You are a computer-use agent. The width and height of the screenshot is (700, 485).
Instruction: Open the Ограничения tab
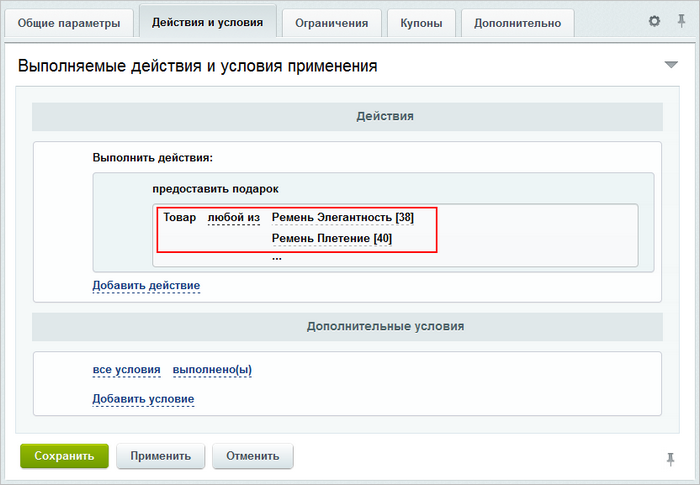[332, 23]
